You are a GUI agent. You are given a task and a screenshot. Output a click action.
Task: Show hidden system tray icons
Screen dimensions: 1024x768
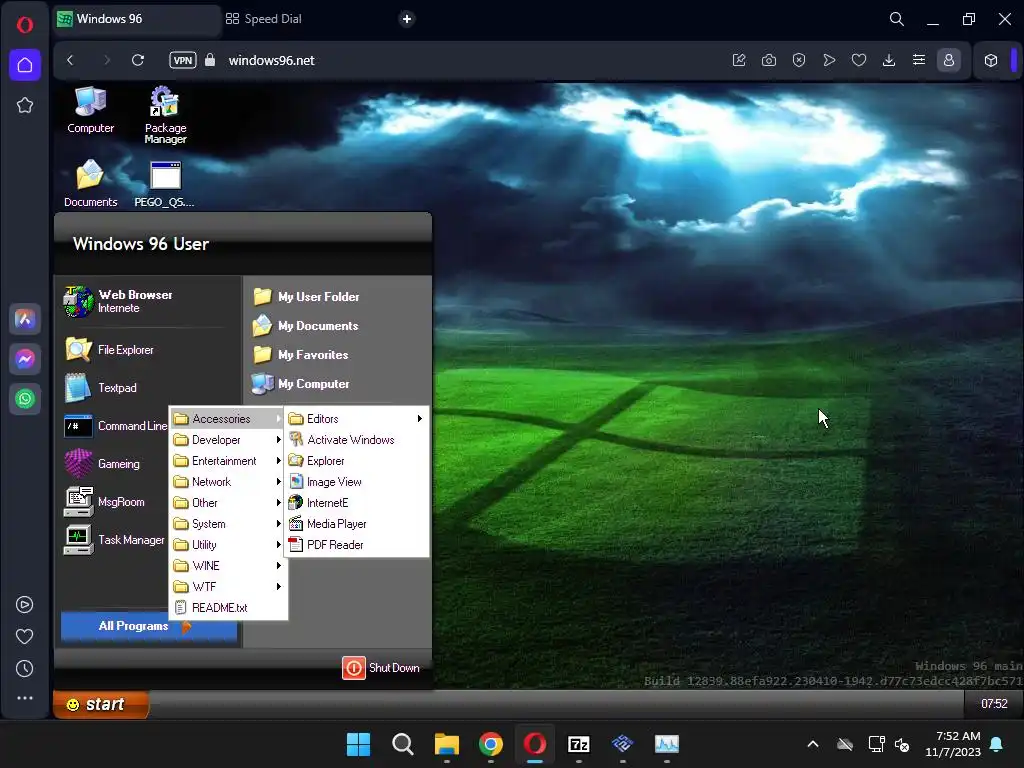click(813, 744)
